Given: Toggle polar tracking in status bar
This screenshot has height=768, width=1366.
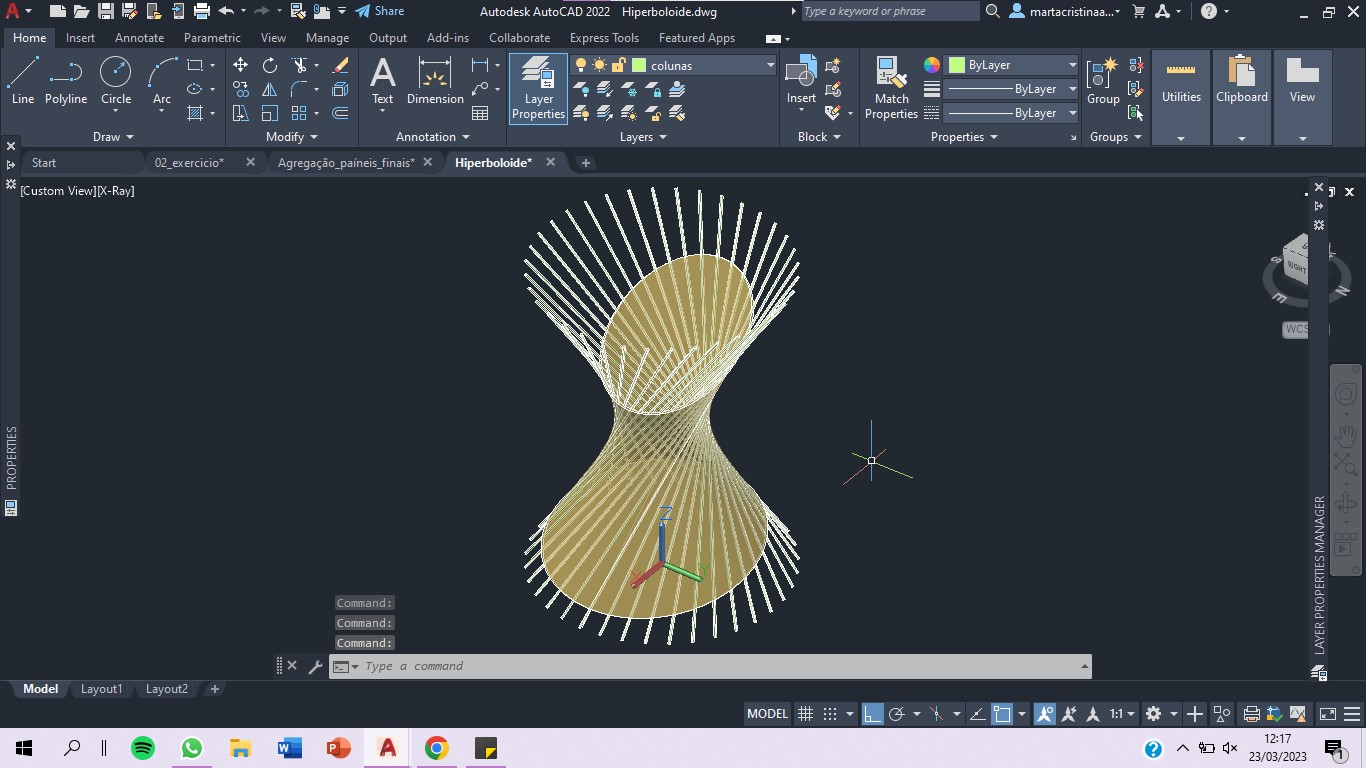Looking at the screenshot, I should (897, 714).
